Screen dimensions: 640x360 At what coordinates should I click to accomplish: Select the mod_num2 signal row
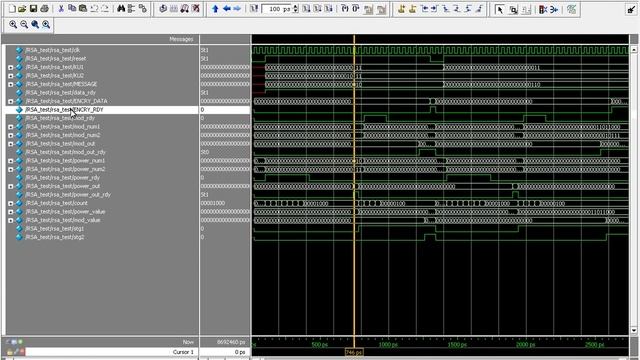pyautogui.click(x=102, y=135)
